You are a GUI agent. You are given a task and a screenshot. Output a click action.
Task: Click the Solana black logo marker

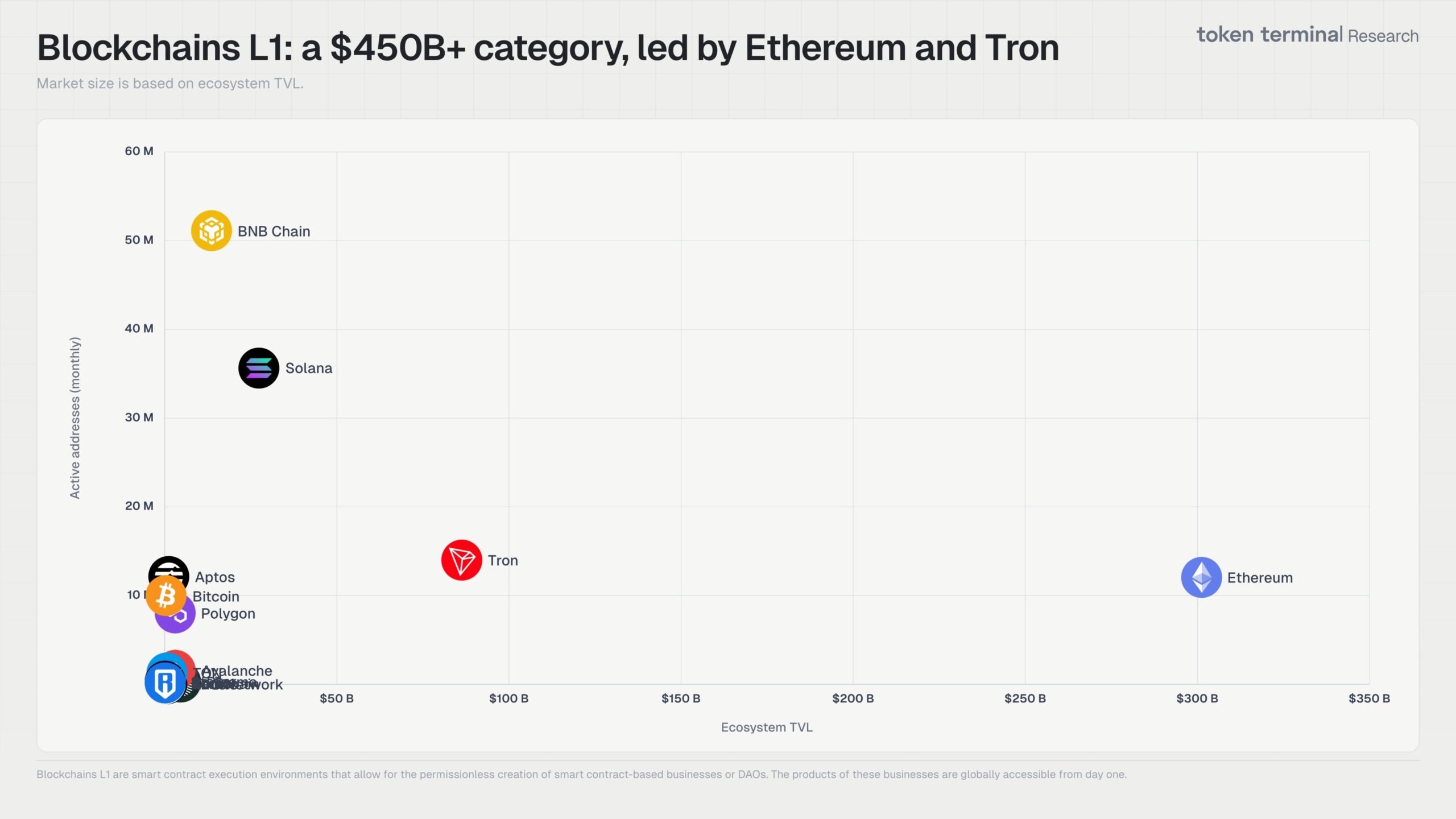[259, 368]
